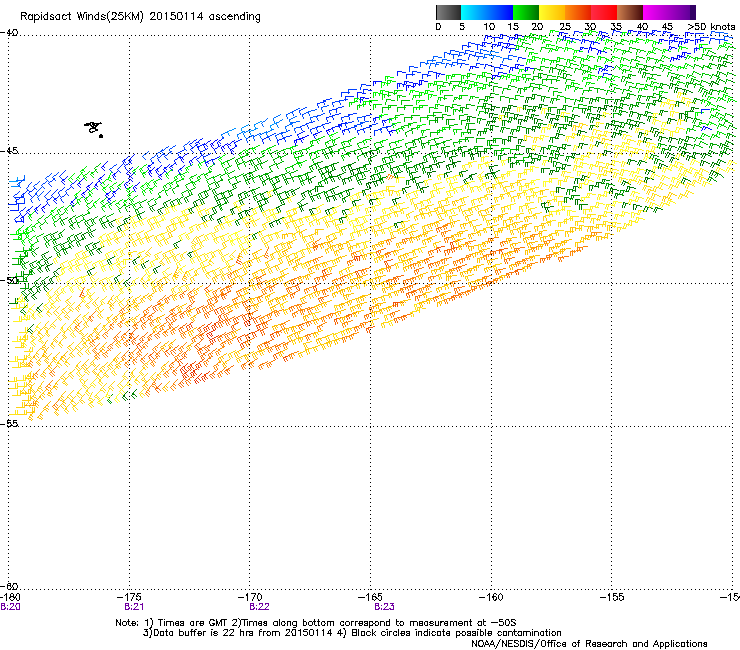The width and height of the screenshot is (740, 650).
Task: Click the red 30-35 knots legend segment
Action: (604, 12)
